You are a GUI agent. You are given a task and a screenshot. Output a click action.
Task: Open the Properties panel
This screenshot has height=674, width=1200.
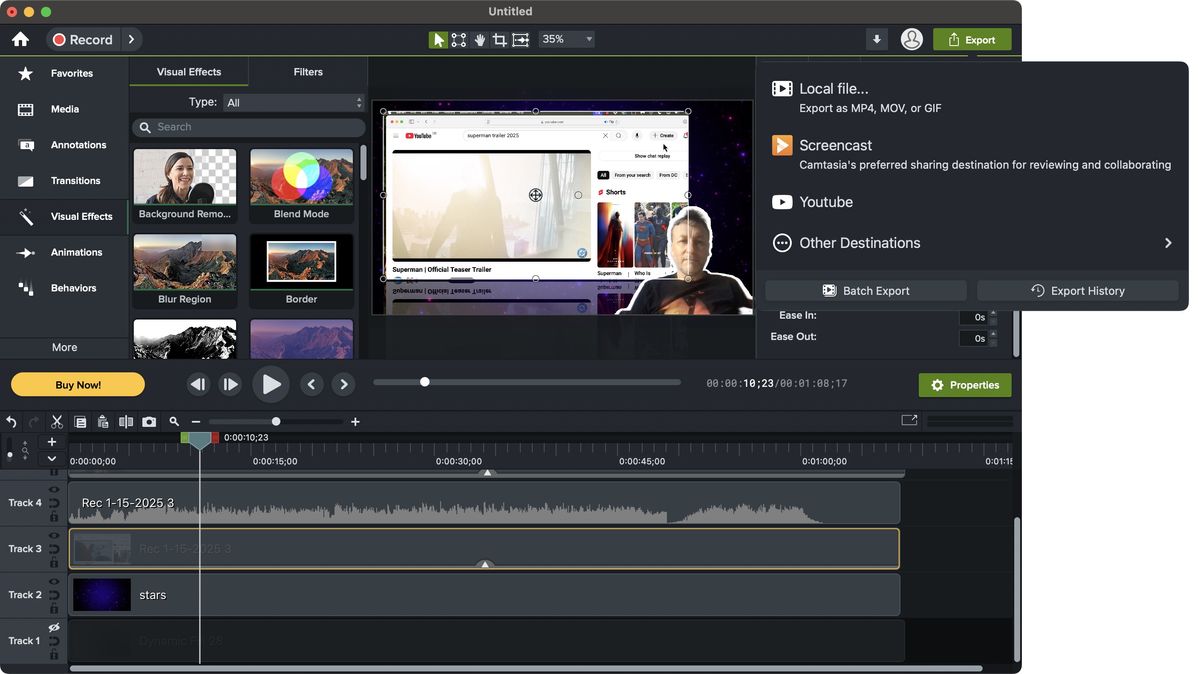click(x=964, y=385)
